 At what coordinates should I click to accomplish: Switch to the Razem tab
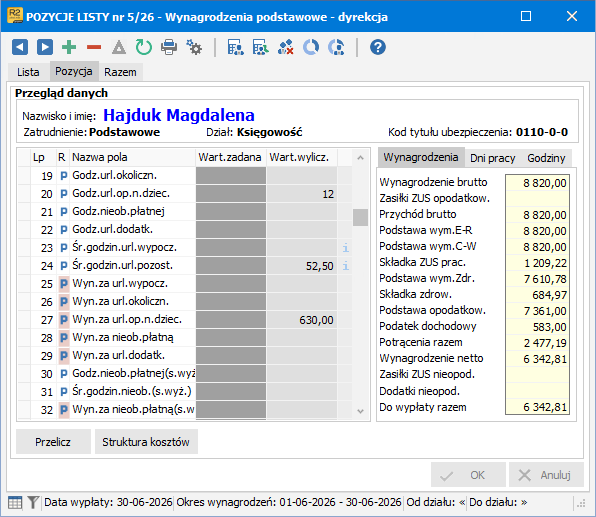pyautogui.click(x=120, y=72)
